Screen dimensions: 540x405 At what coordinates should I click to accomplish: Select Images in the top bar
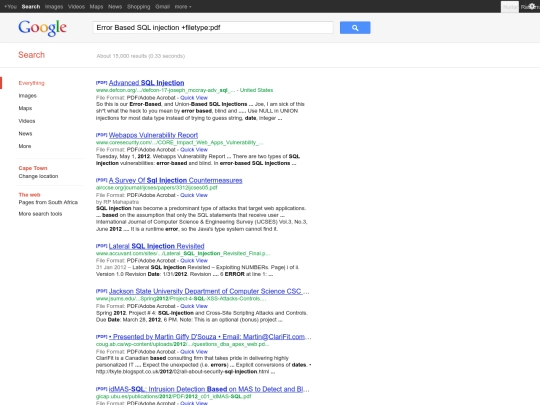(x=54, y=7)
